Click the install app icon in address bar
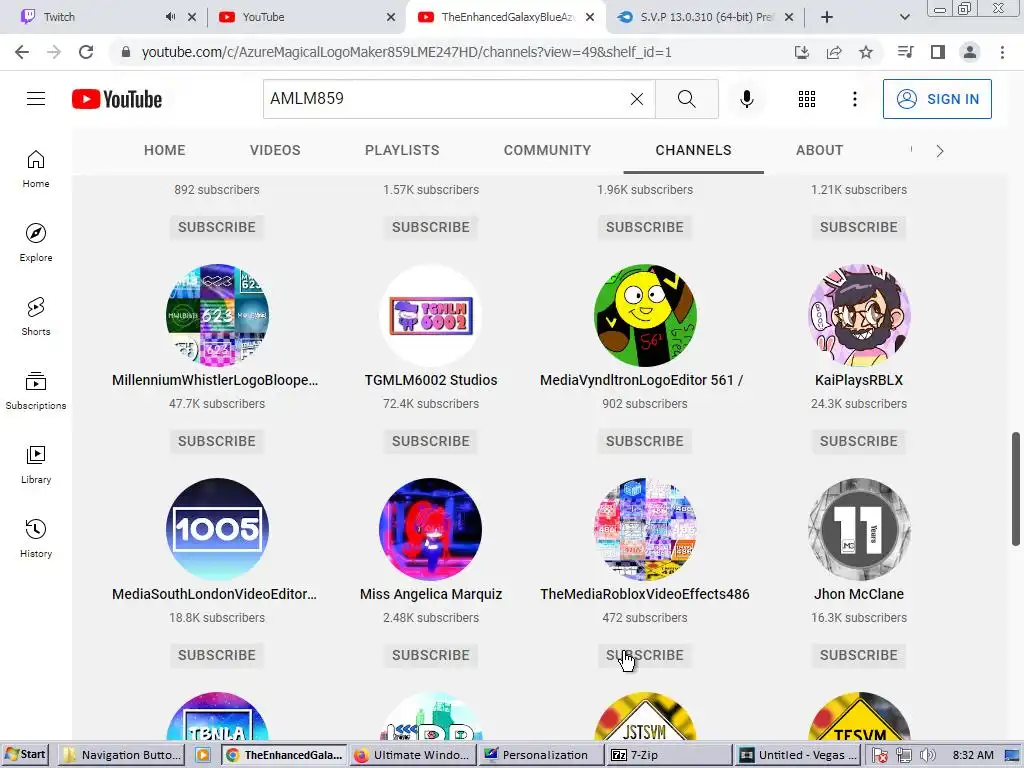The height and width of the screenshot is (768, 1024). click(802, 52)
